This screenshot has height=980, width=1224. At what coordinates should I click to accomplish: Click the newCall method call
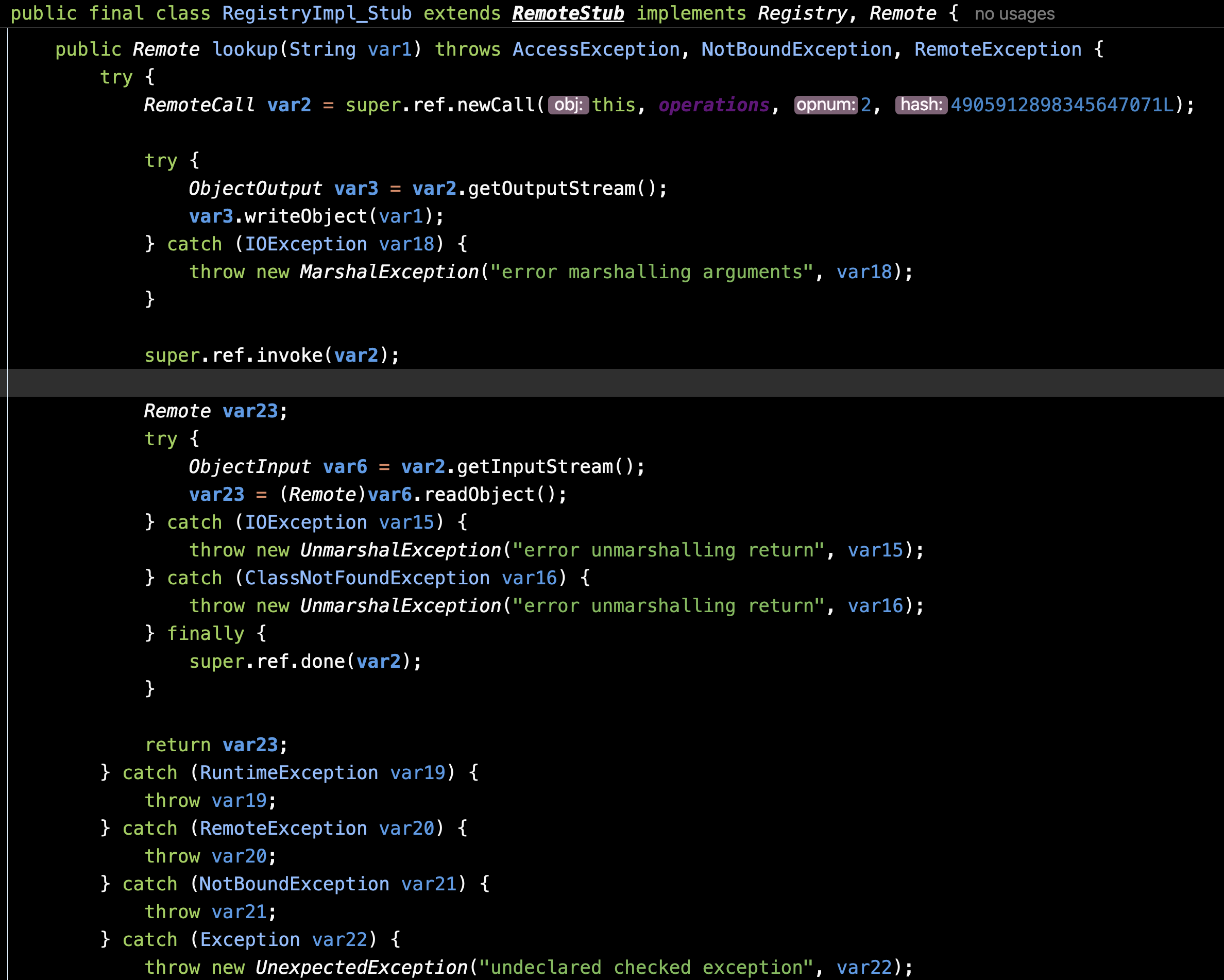point(496,105)
